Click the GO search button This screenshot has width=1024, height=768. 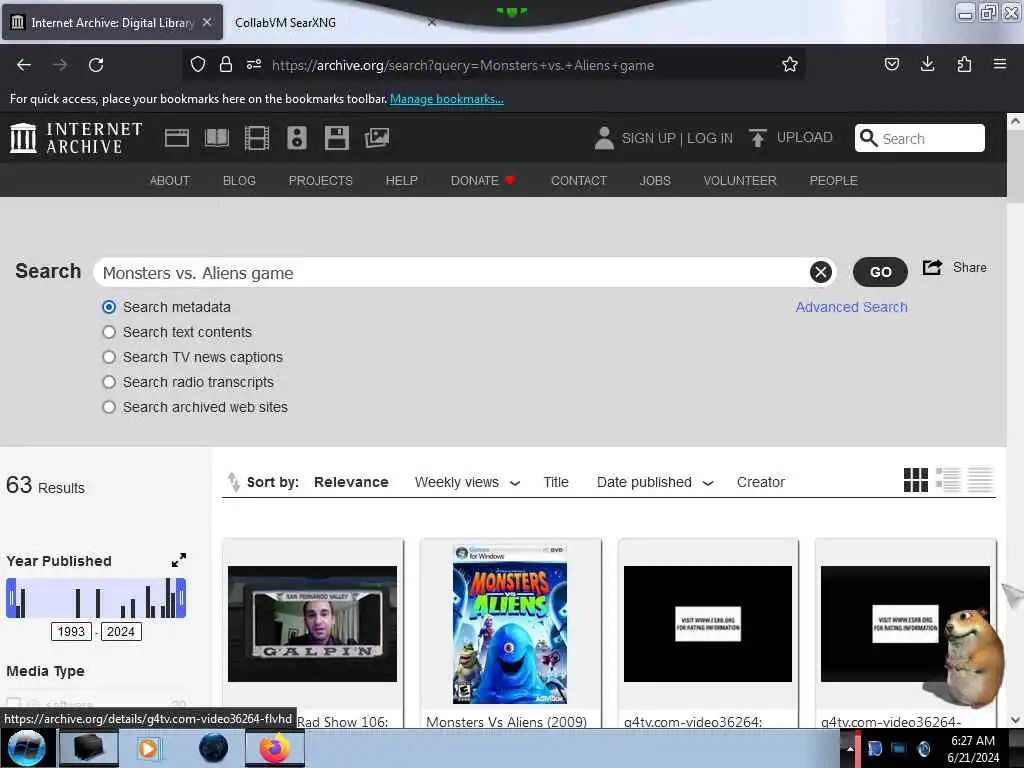point(880,272)
